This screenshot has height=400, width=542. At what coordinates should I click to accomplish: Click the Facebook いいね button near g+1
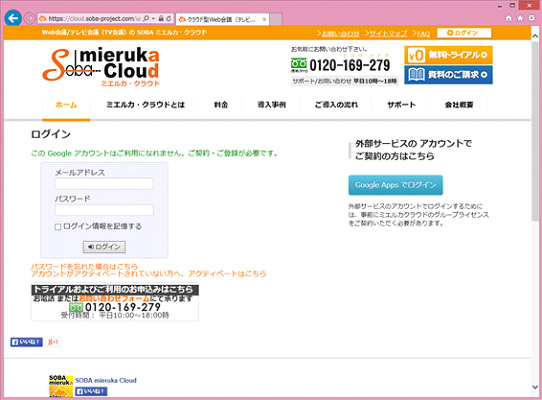coord(26,342)
